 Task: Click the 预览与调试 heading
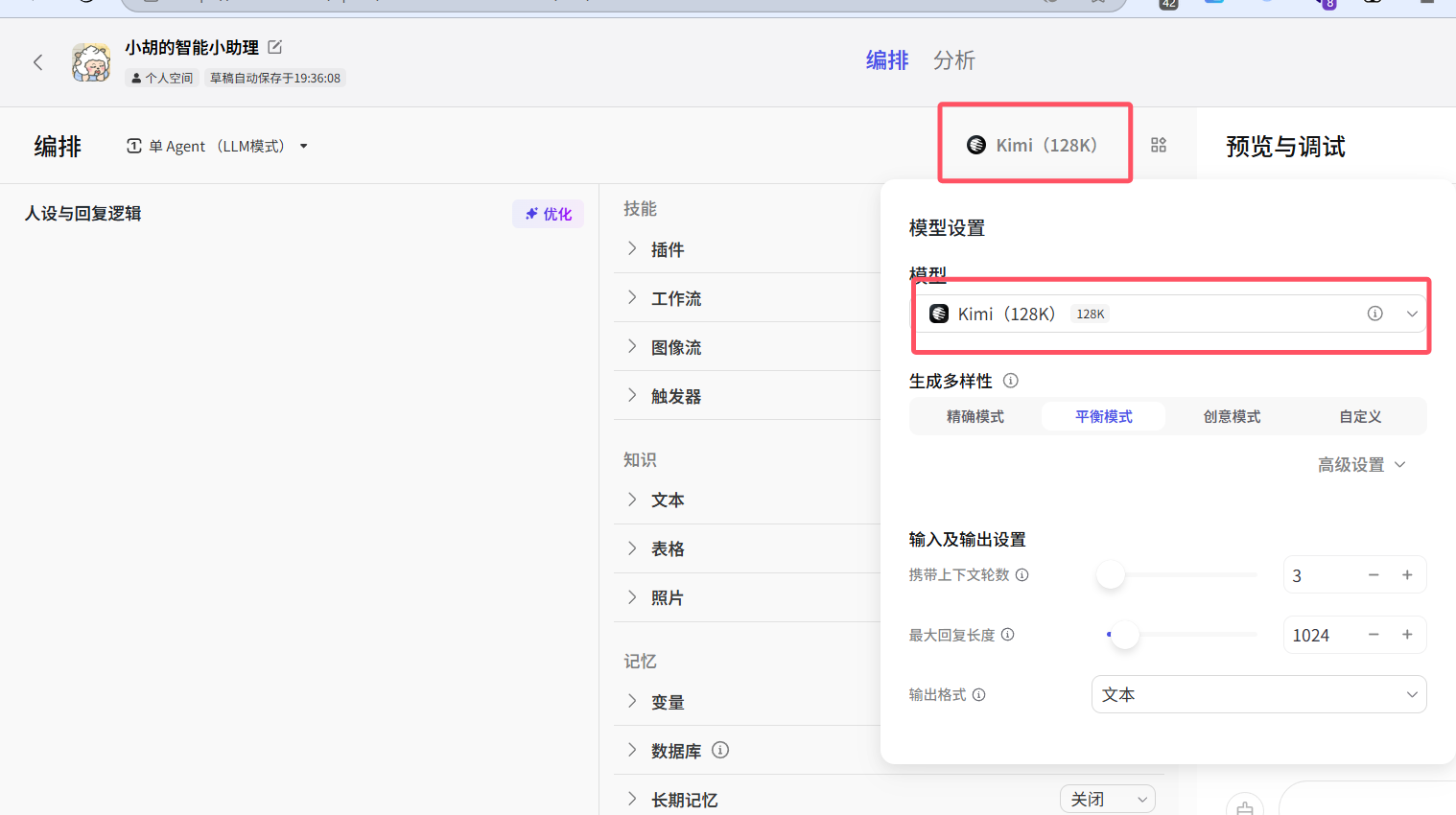tap(1285, 147)
